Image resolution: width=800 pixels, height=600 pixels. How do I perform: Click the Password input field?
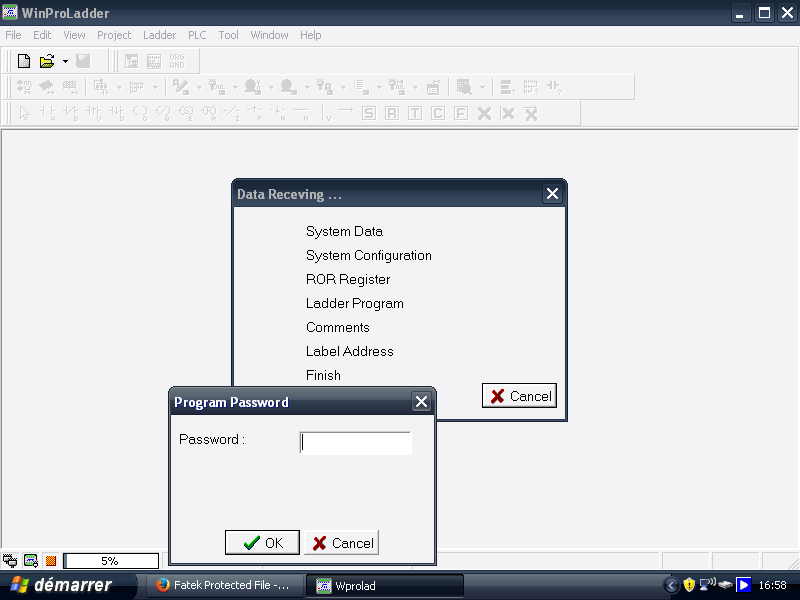tap(356, 443)
